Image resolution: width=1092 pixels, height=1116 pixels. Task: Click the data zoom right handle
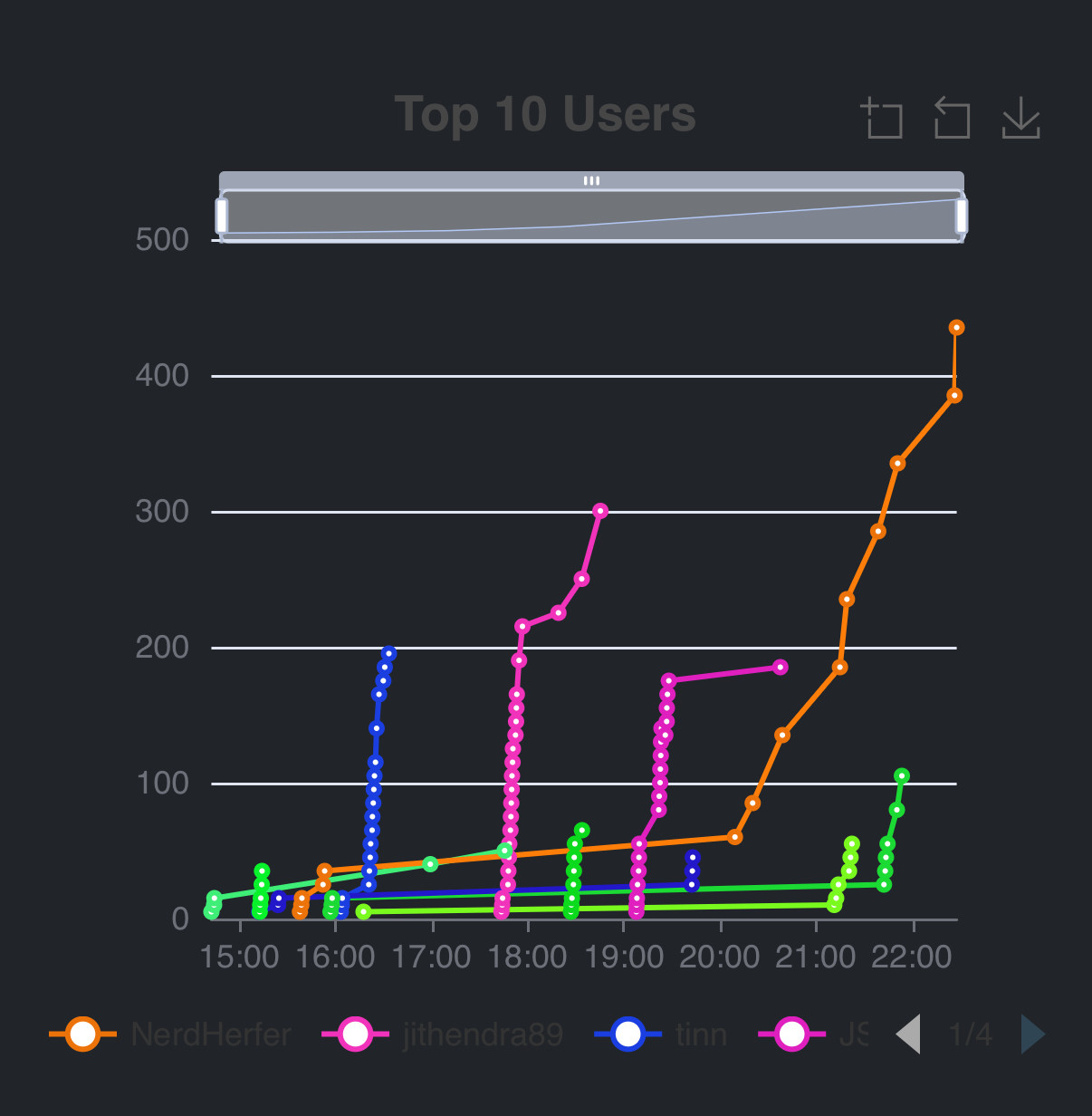point(962,216)
